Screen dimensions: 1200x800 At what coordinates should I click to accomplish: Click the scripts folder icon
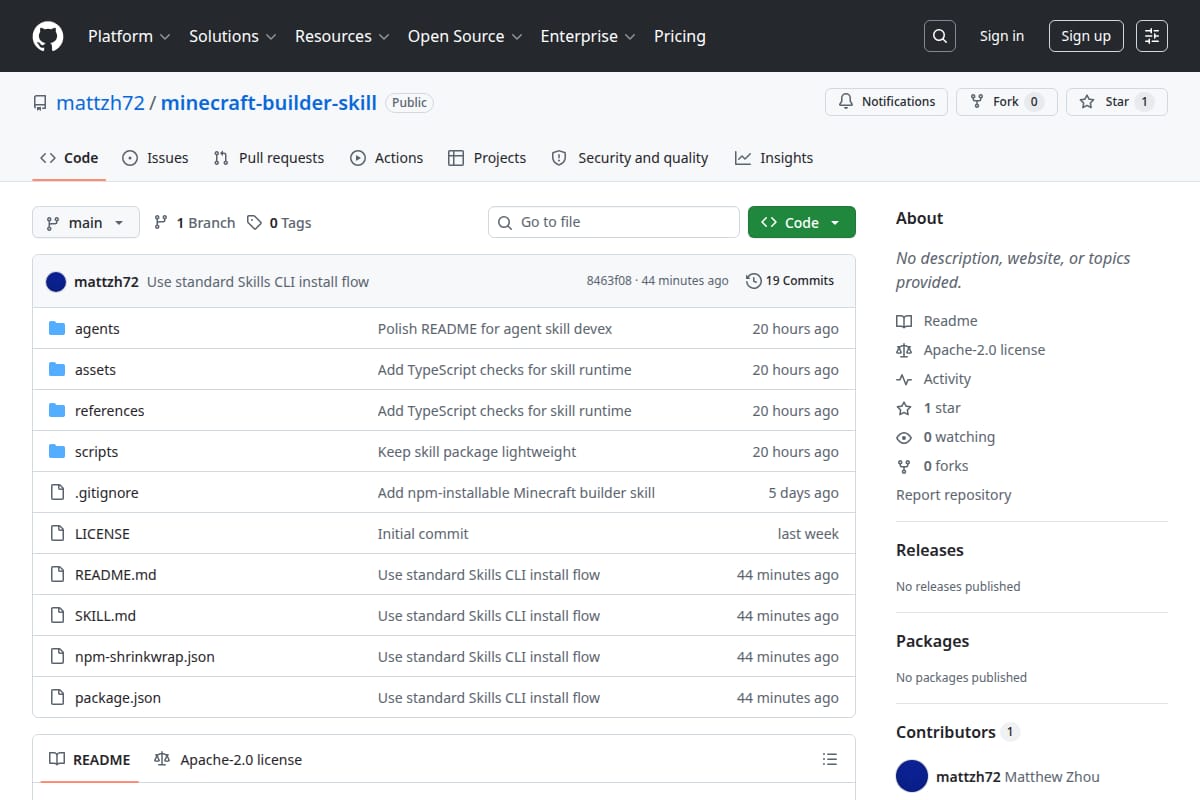pyautogui.click(x=57, y=452)
